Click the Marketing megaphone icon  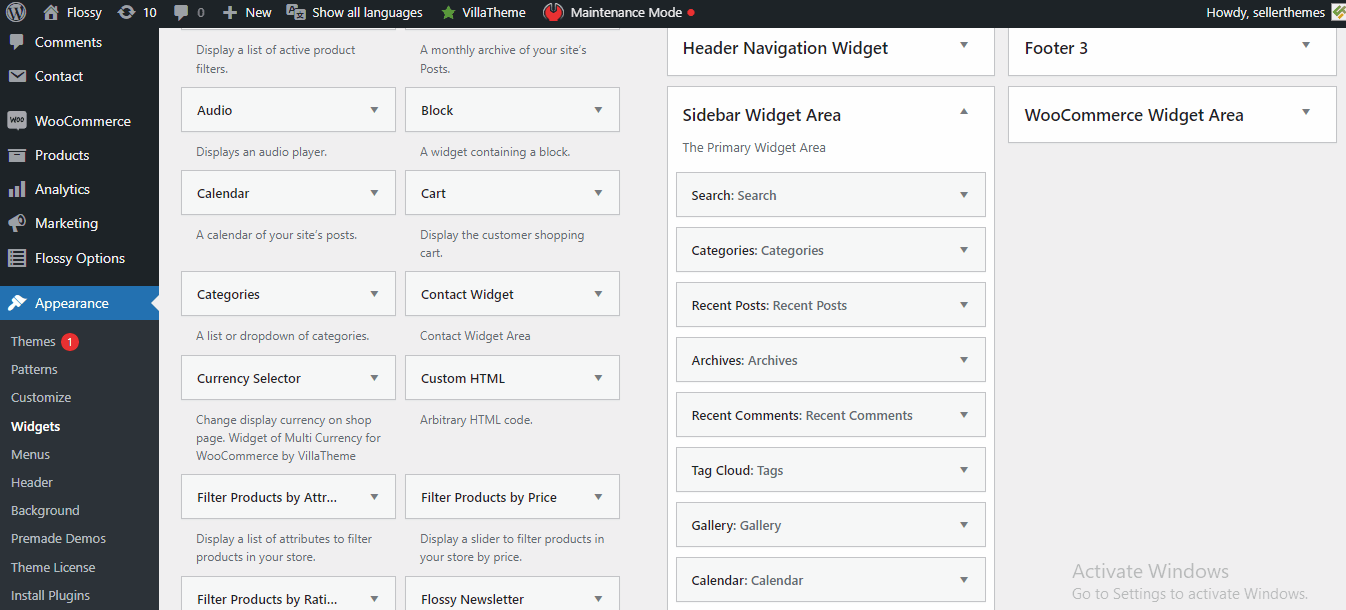17,223
